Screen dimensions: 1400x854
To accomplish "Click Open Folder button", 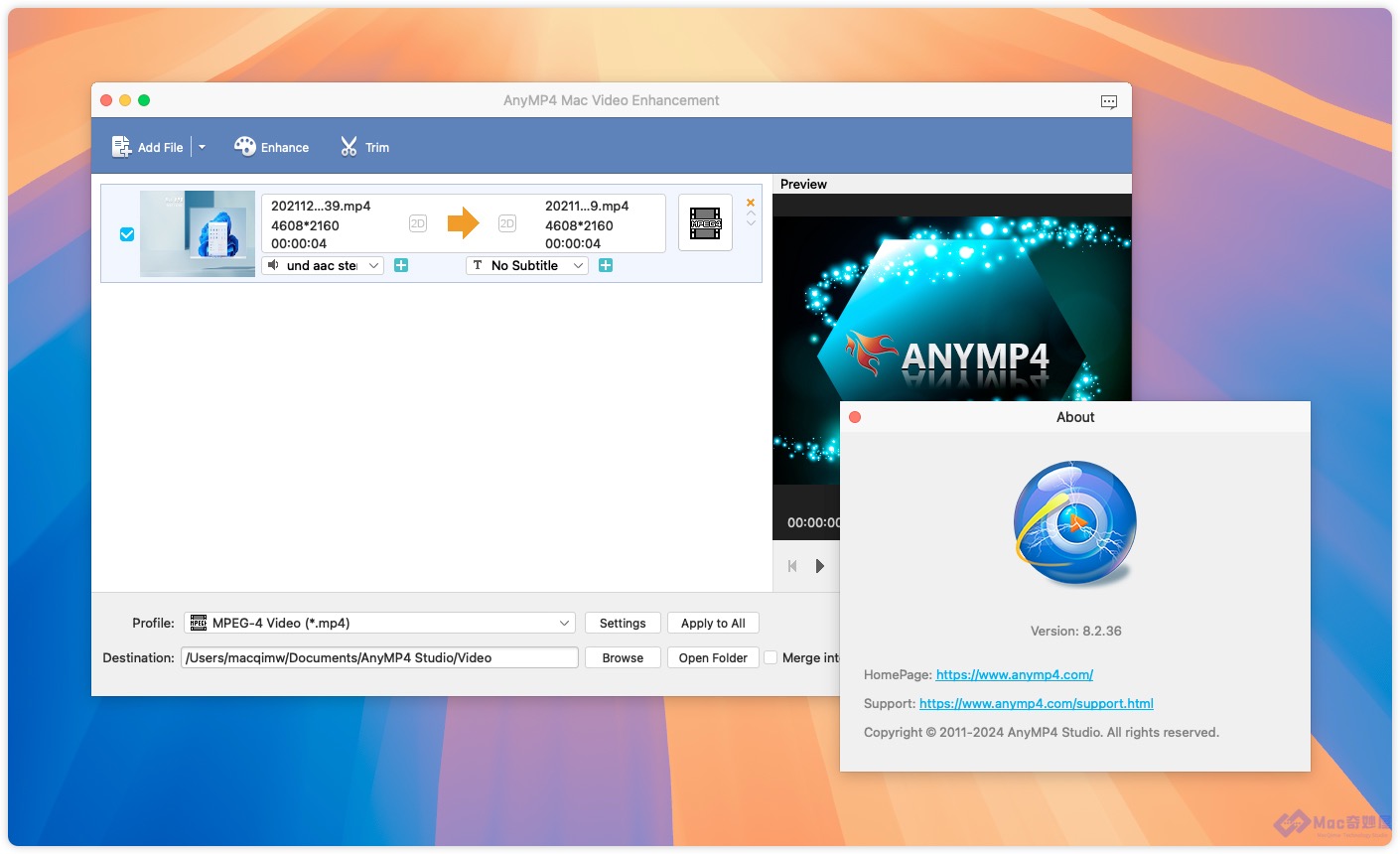I will point(713,657).
